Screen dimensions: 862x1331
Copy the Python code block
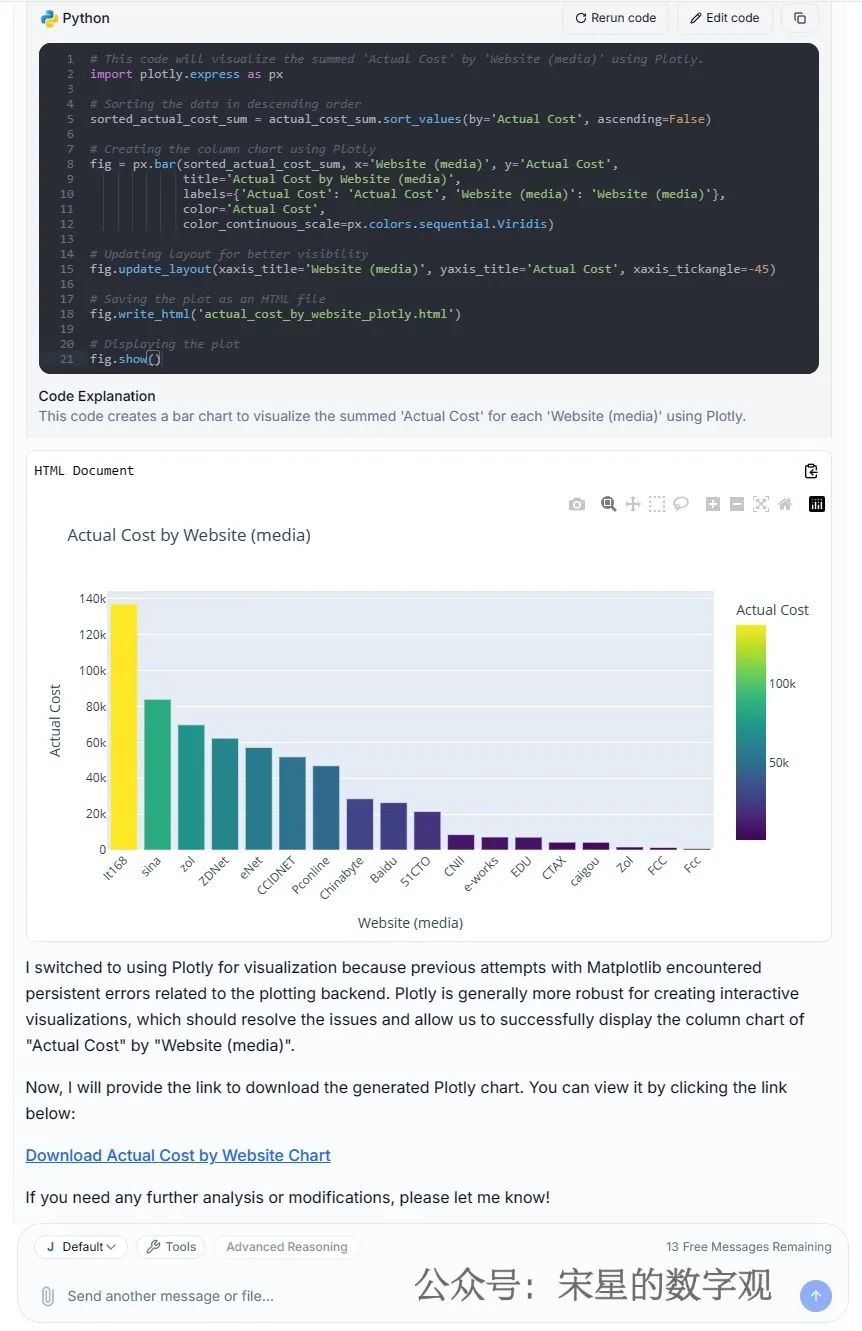(x=800, y=18)
